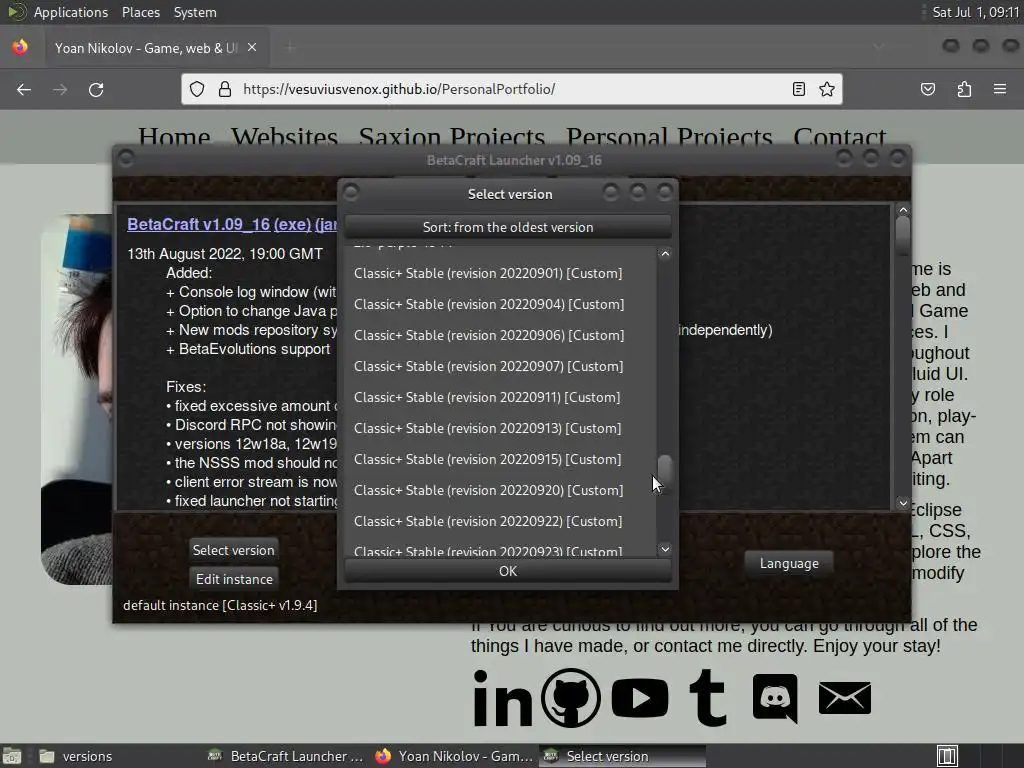Click the clock showing Sat Jul 1
1024x768 pixels.
click(976, 12)
